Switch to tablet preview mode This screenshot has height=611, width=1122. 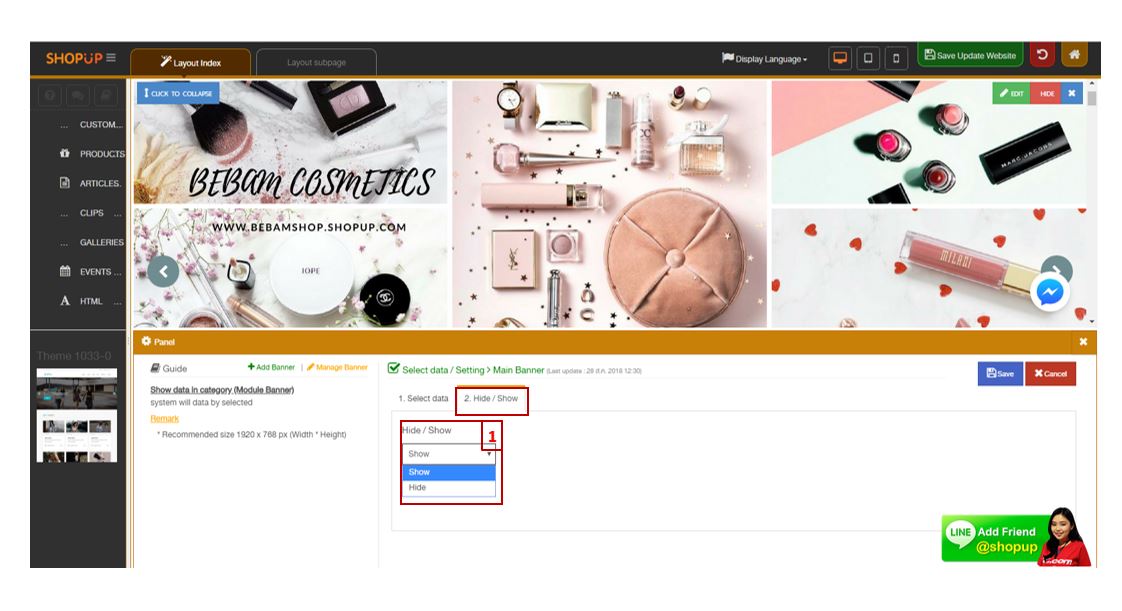[x=868, y=58]
